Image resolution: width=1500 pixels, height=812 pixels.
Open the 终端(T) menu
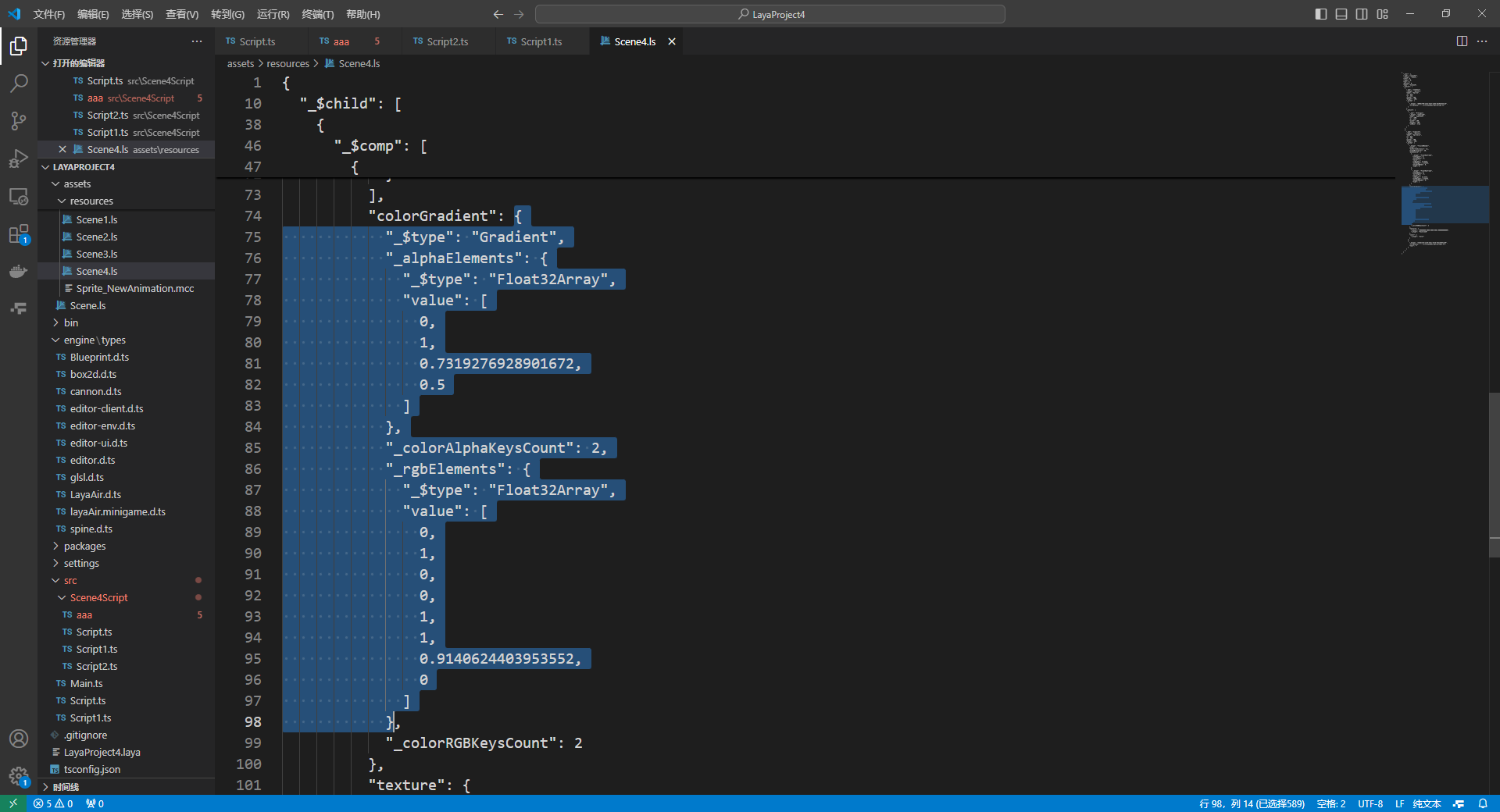(x=317, y=14)
